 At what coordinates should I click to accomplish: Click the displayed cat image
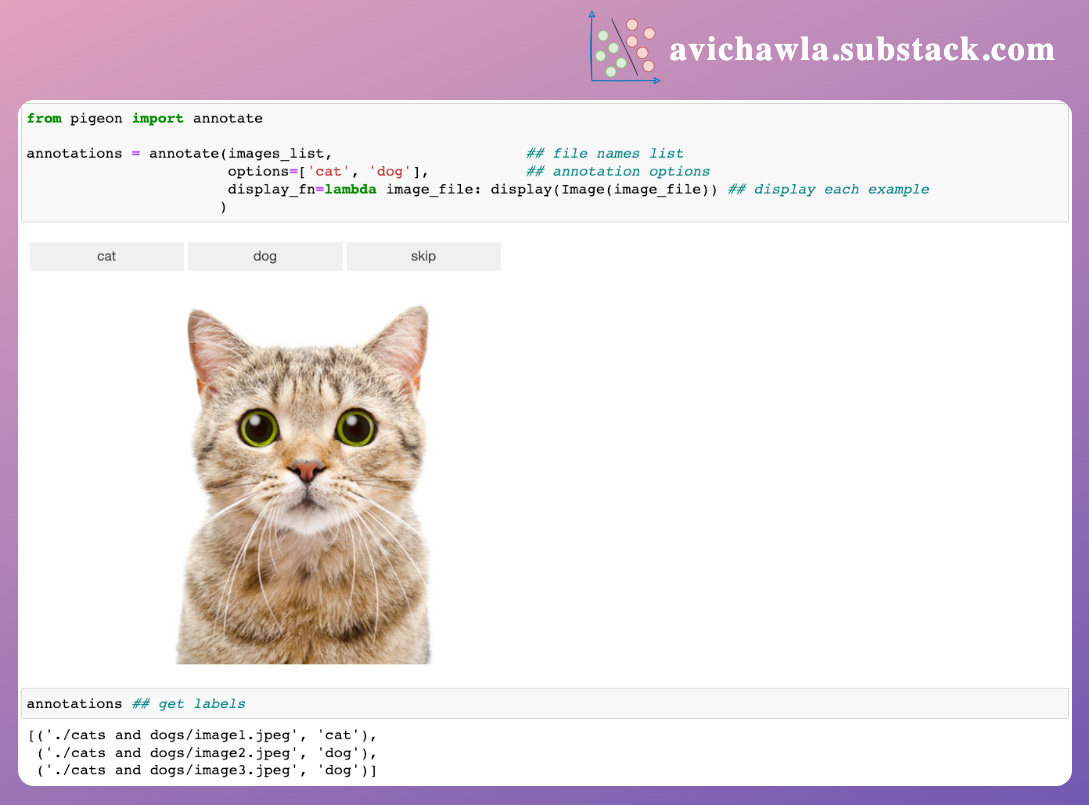click(304, 484)
